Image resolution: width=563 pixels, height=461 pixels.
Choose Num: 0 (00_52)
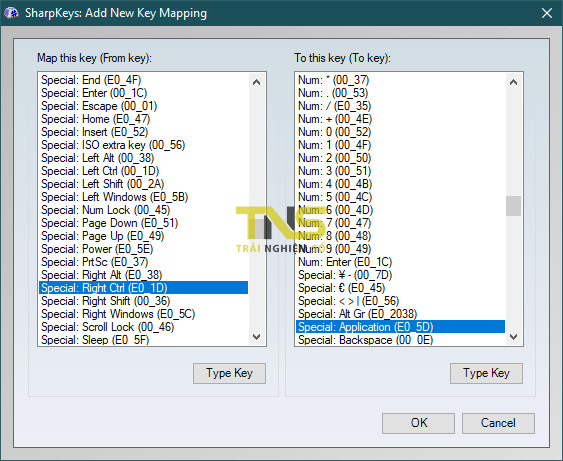coord(400,132)
